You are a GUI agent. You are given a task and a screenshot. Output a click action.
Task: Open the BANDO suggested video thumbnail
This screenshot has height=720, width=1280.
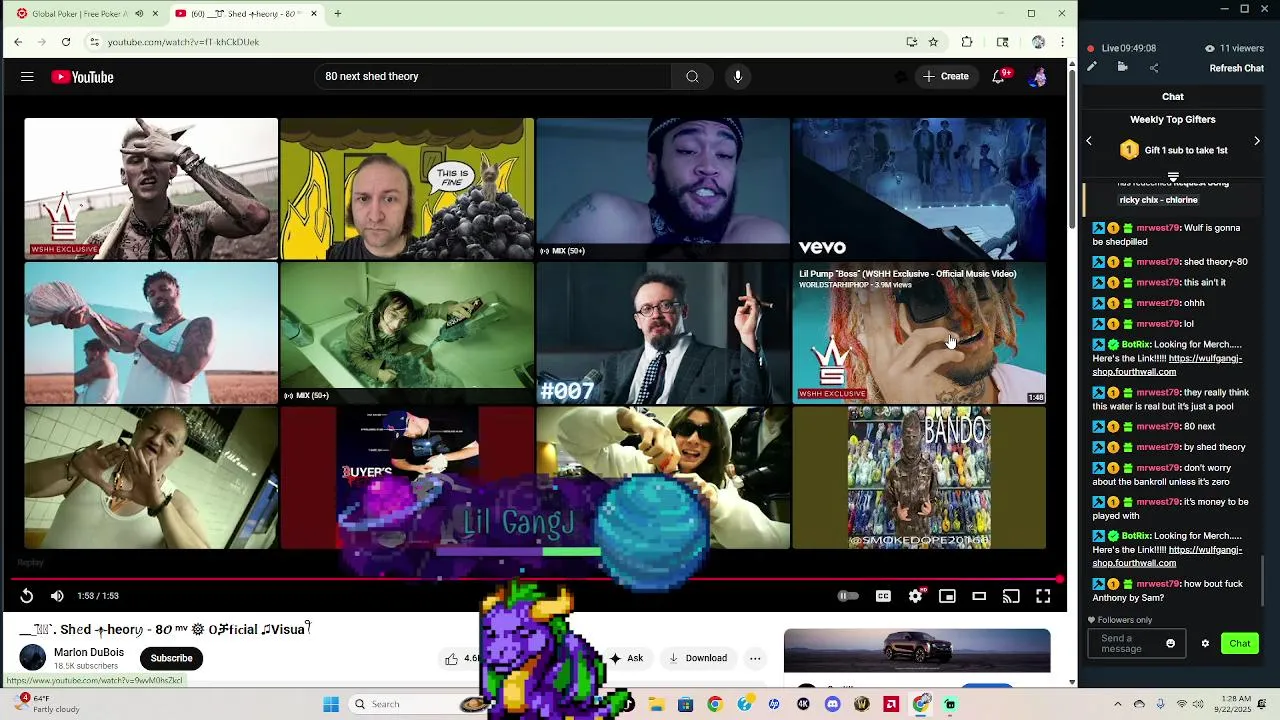coord(919,478)
